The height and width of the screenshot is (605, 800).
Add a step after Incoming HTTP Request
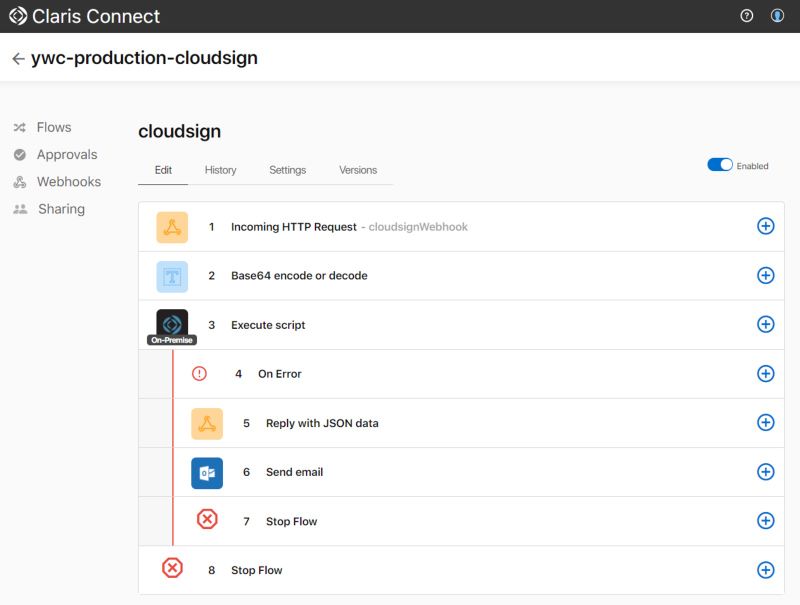[765, 226]
